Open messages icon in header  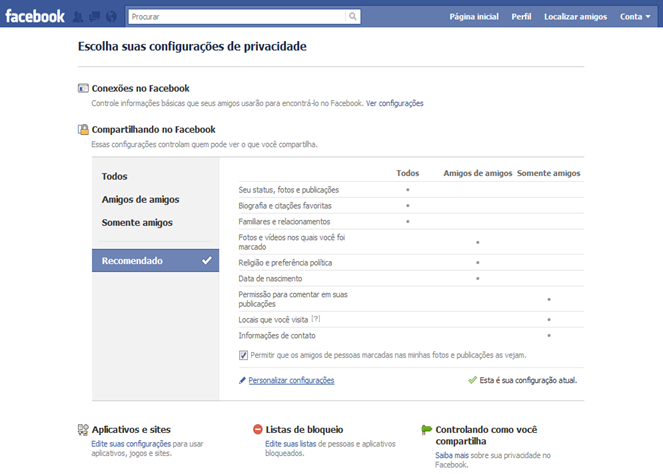tap(95, 17)
